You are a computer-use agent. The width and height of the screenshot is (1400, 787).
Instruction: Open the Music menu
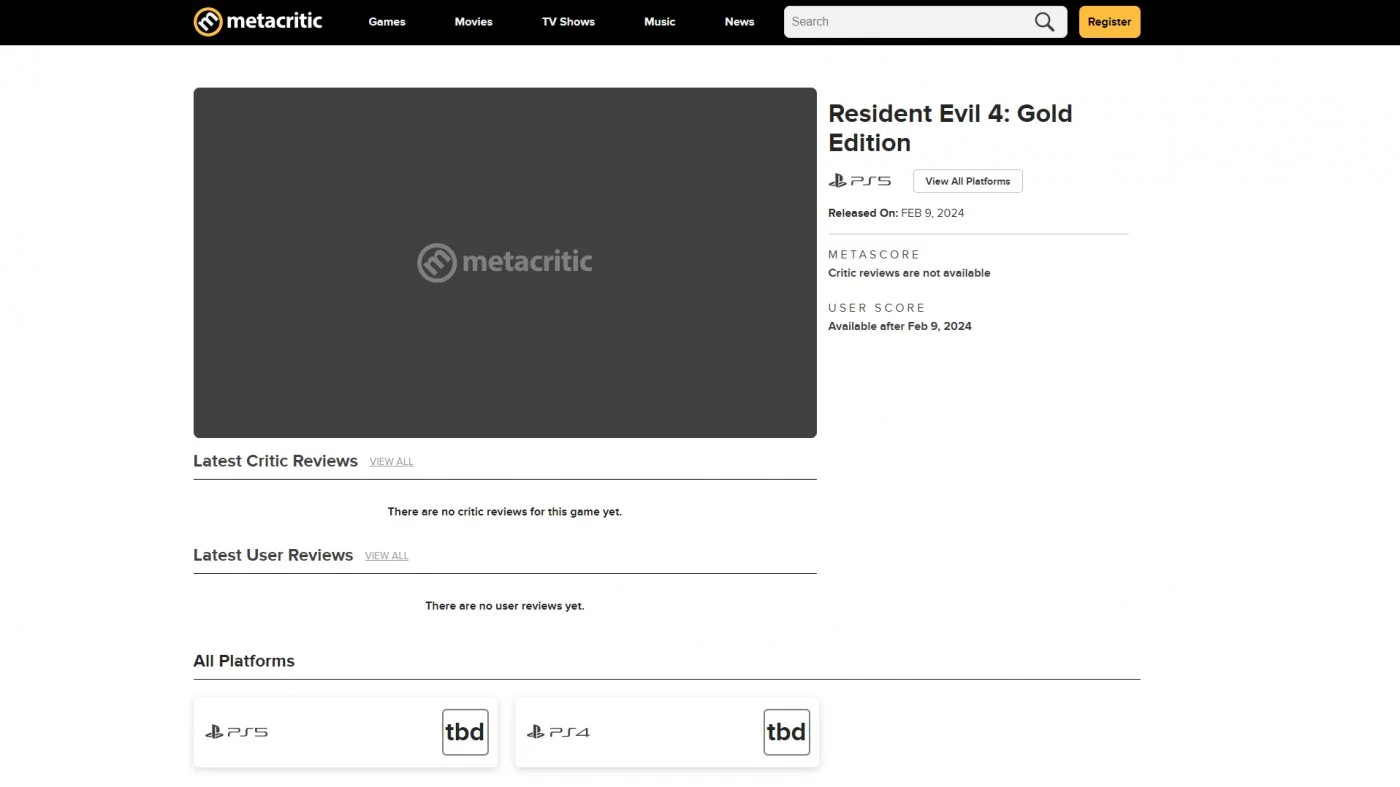(x=660, y=22)
